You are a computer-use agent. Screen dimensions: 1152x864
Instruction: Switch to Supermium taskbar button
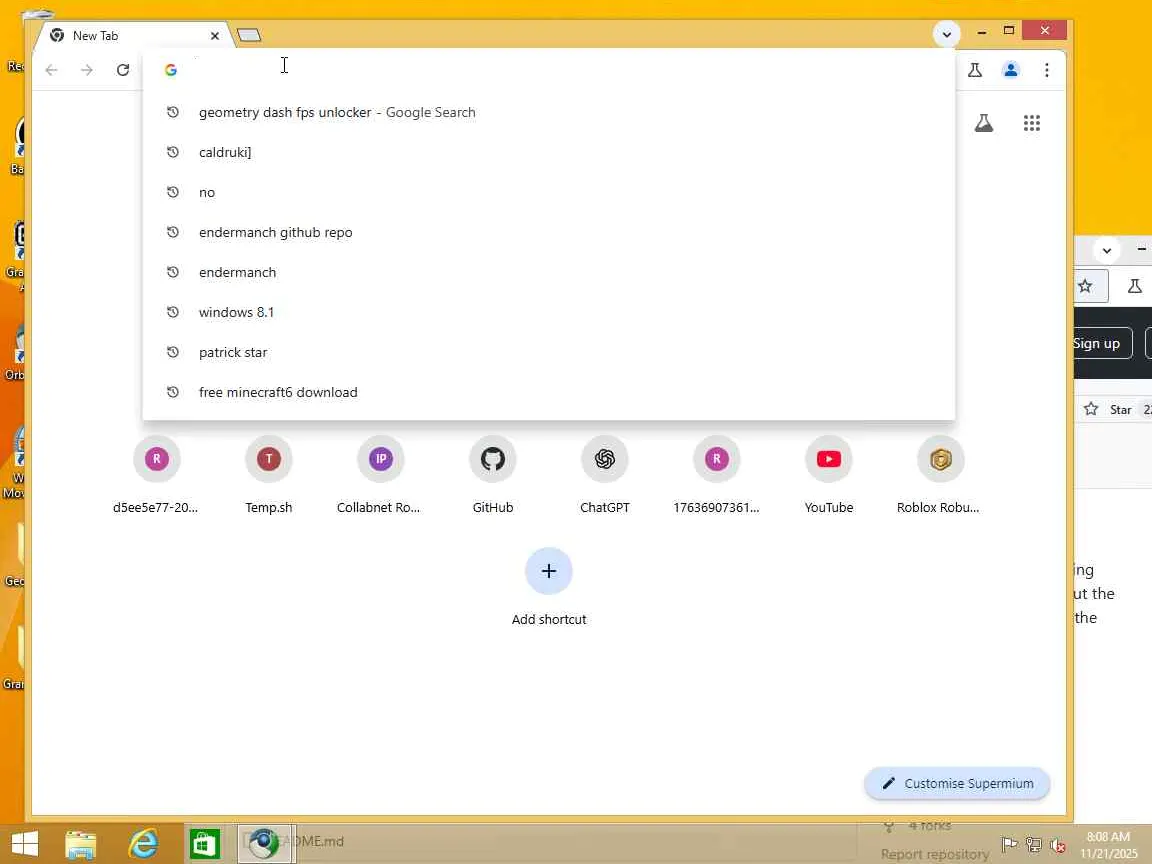(266, 843)
